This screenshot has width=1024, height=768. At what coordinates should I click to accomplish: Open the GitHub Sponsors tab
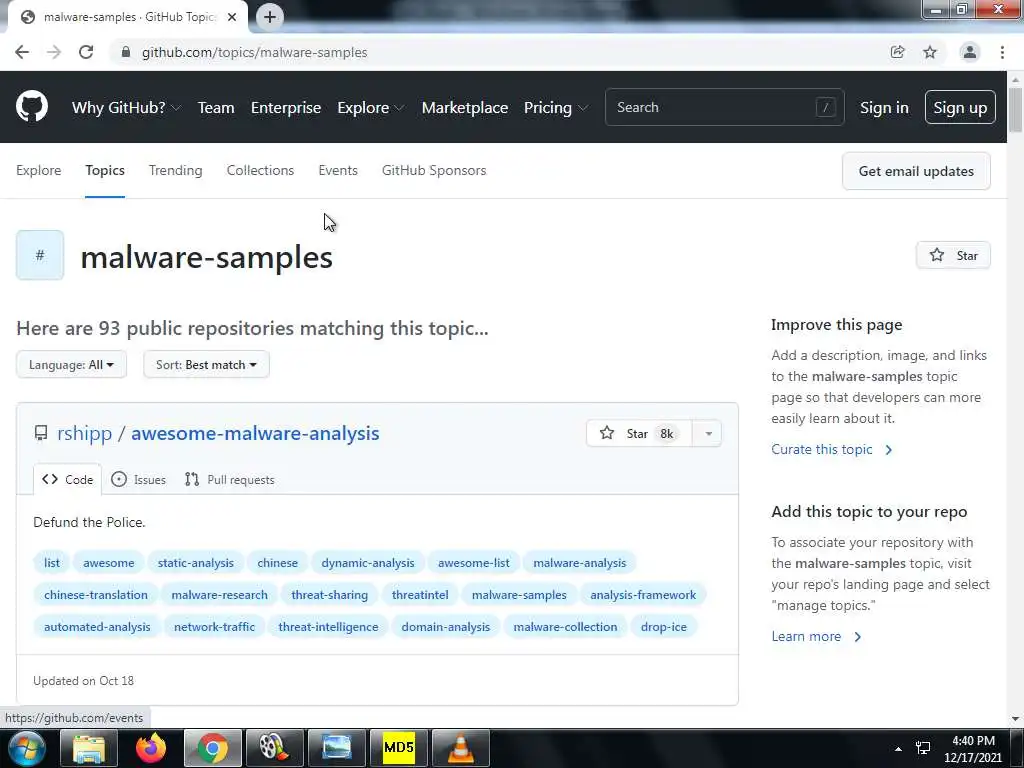[434, 170]
